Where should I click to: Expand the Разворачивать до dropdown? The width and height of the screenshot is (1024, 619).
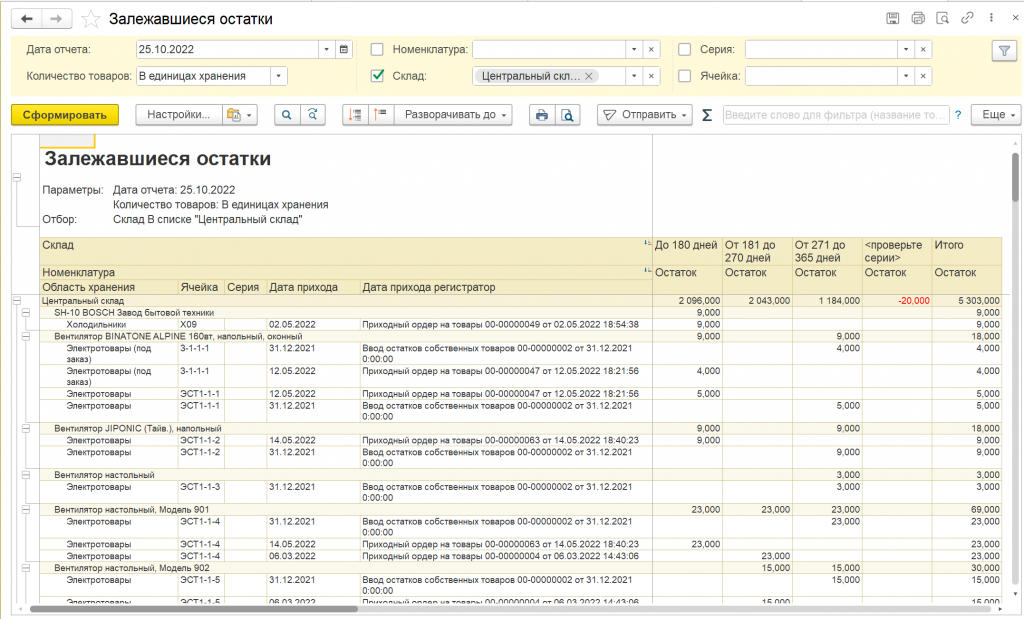click(455, 115)
